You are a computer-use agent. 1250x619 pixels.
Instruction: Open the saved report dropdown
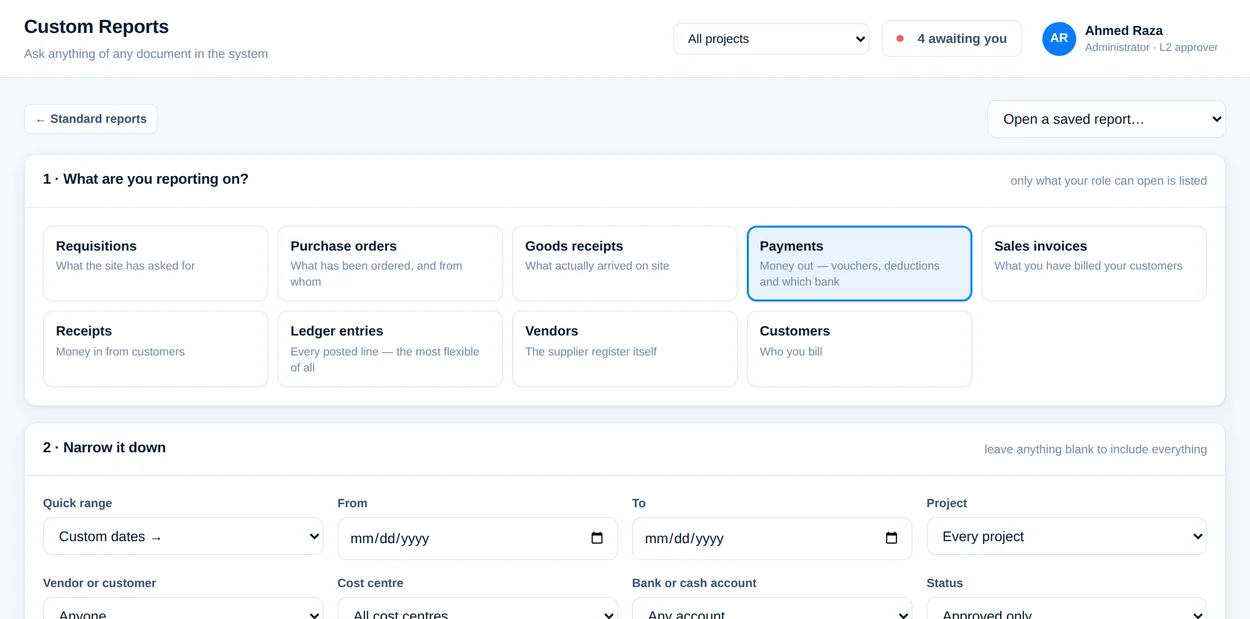click(x=1106, y=119)
